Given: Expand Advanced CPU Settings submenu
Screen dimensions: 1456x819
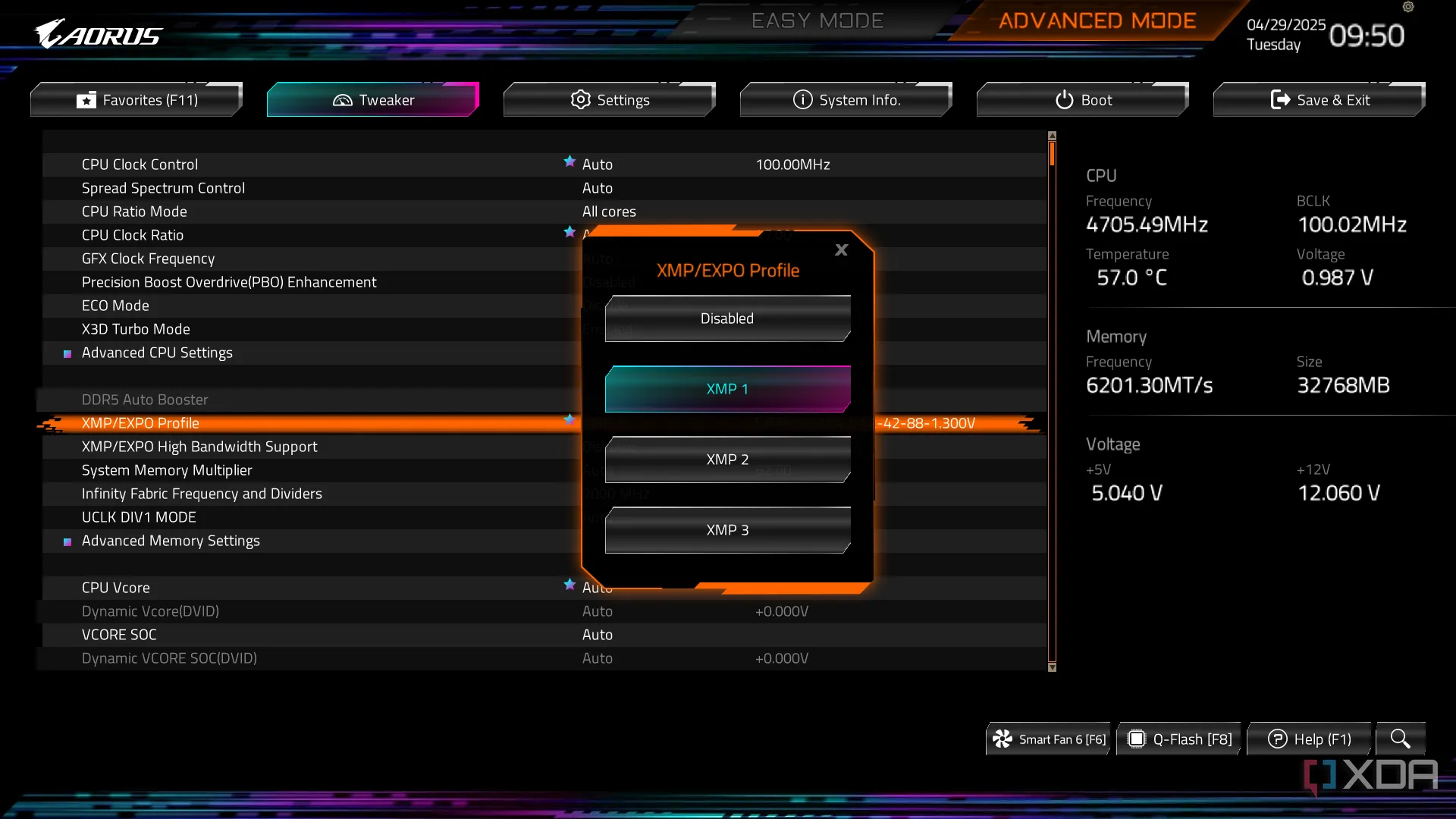Looking at the screenshot, I should [157, 353].
